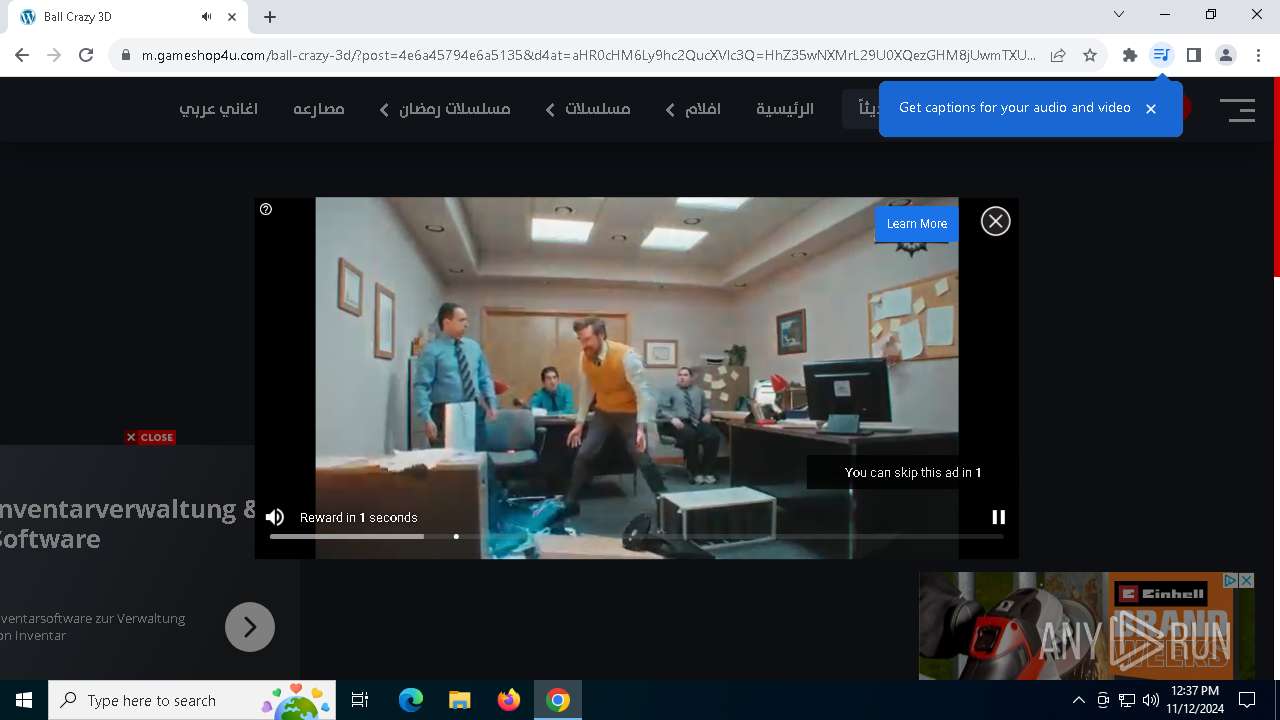Open the ad info question-mark icon
Viewport: 1280px width, 720px height.
(266, 209)
